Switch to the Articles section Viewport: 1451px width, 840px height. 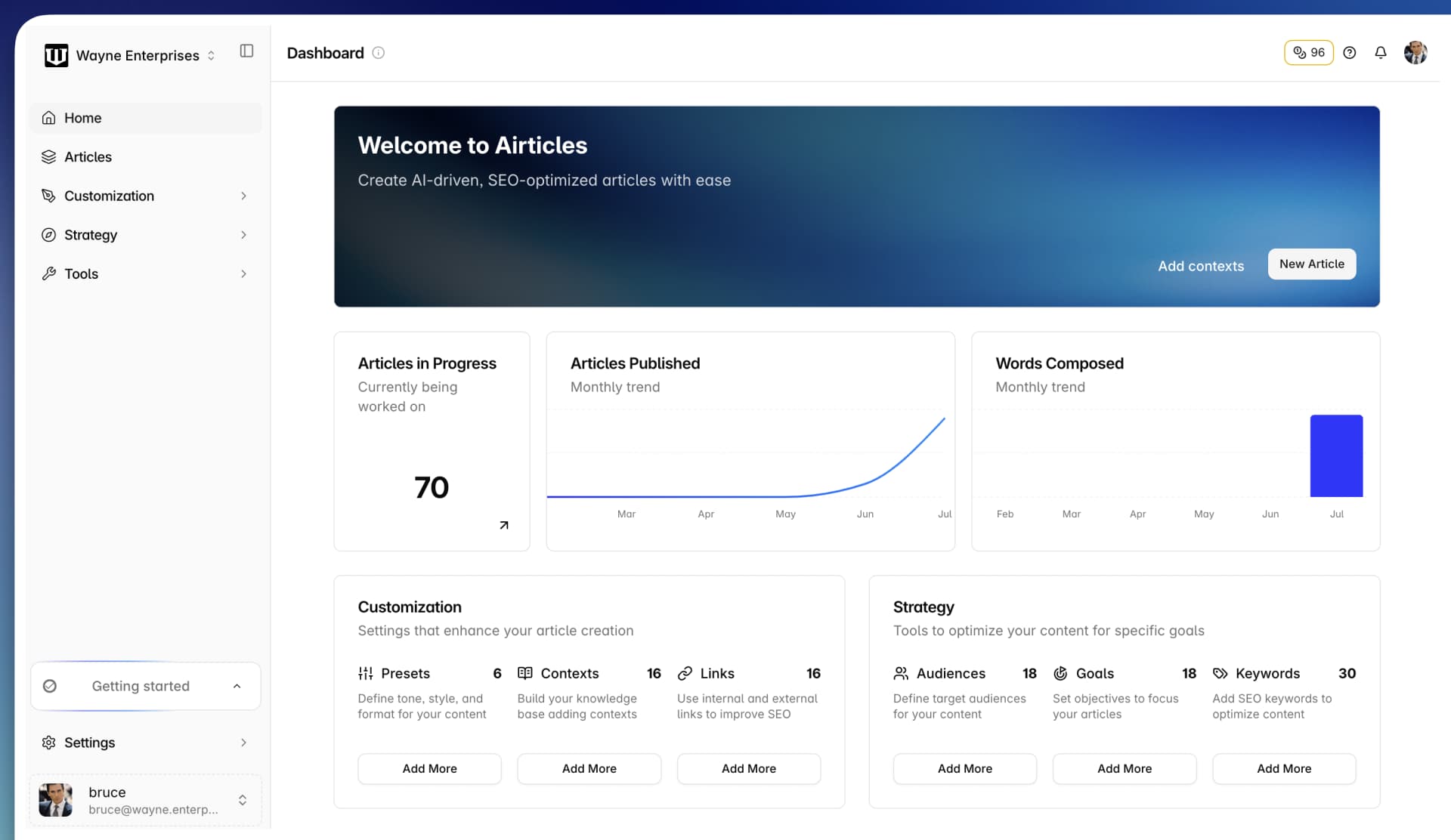pos(88,156)
